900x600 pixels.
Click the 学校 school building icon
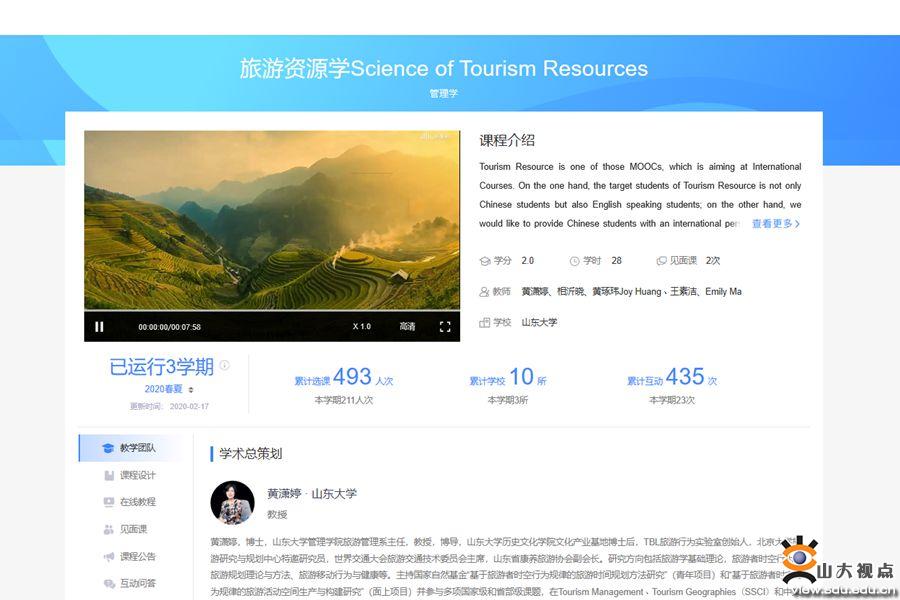point(485,323)
